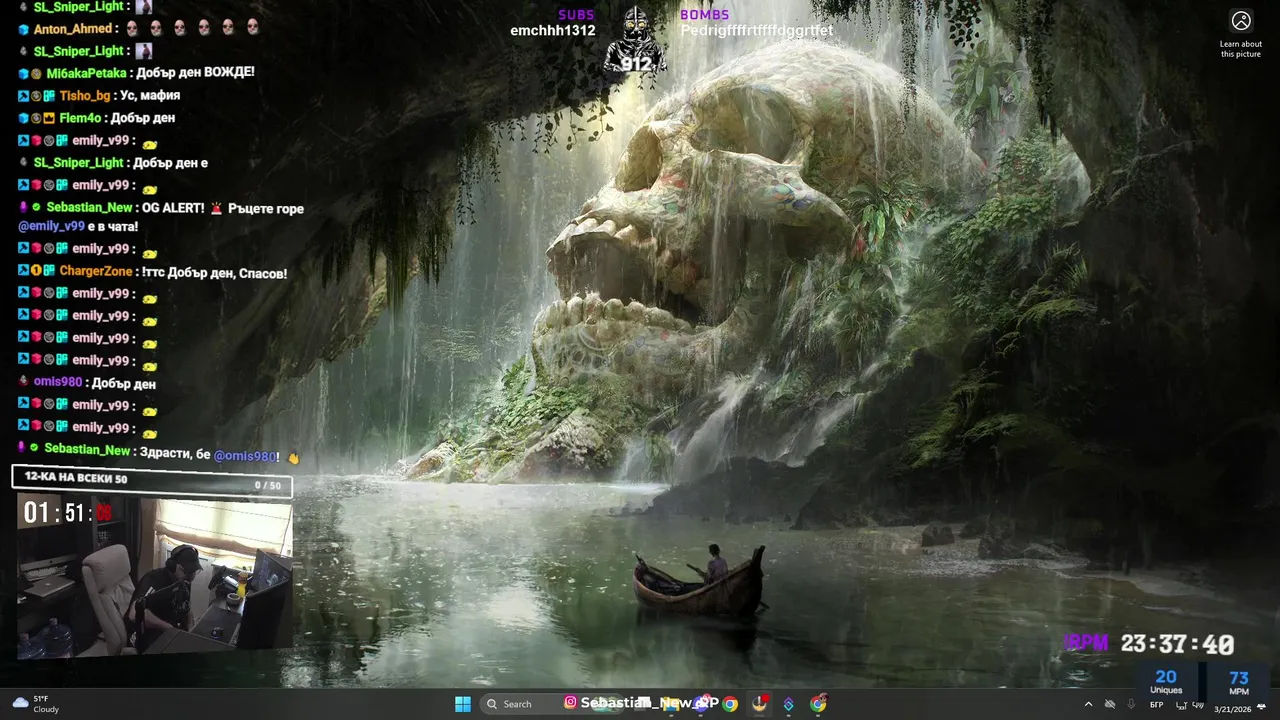The image size is (1280, 720).
Task: Open the network status tray icon
Action: [x=1180, y=705]
